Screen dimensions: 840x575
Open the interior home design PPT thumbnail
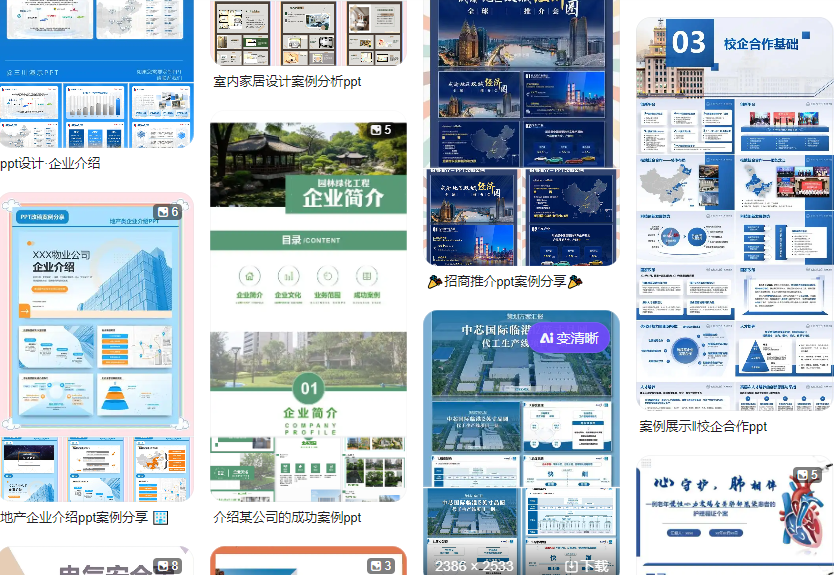(x=308, y=32)
